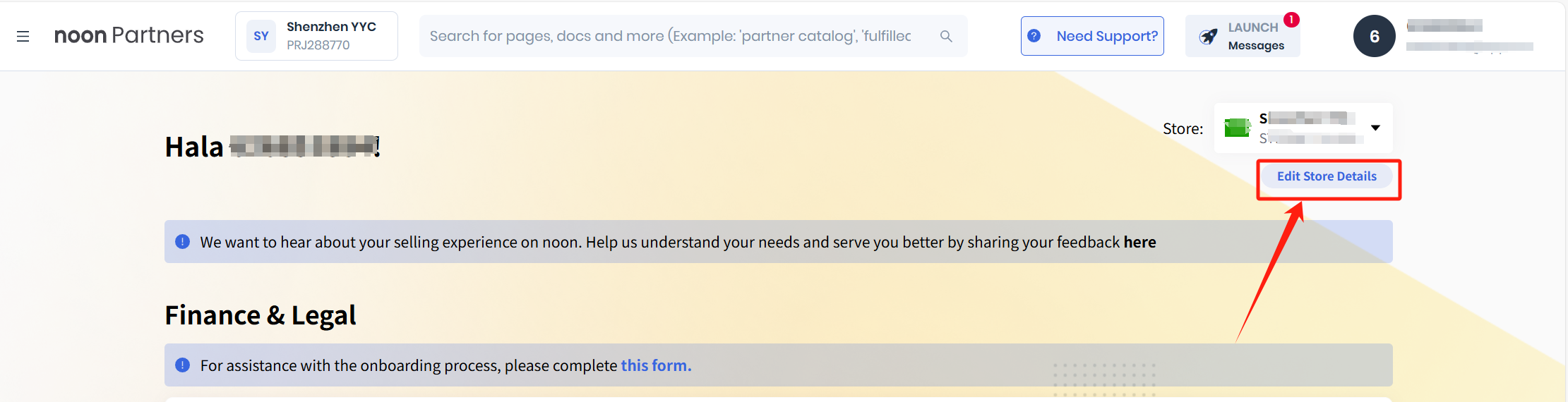Expand the Store selector dropdown arrow
Image resolution: width=1568 pixels, height=402 pixels.
[1375, 128]
